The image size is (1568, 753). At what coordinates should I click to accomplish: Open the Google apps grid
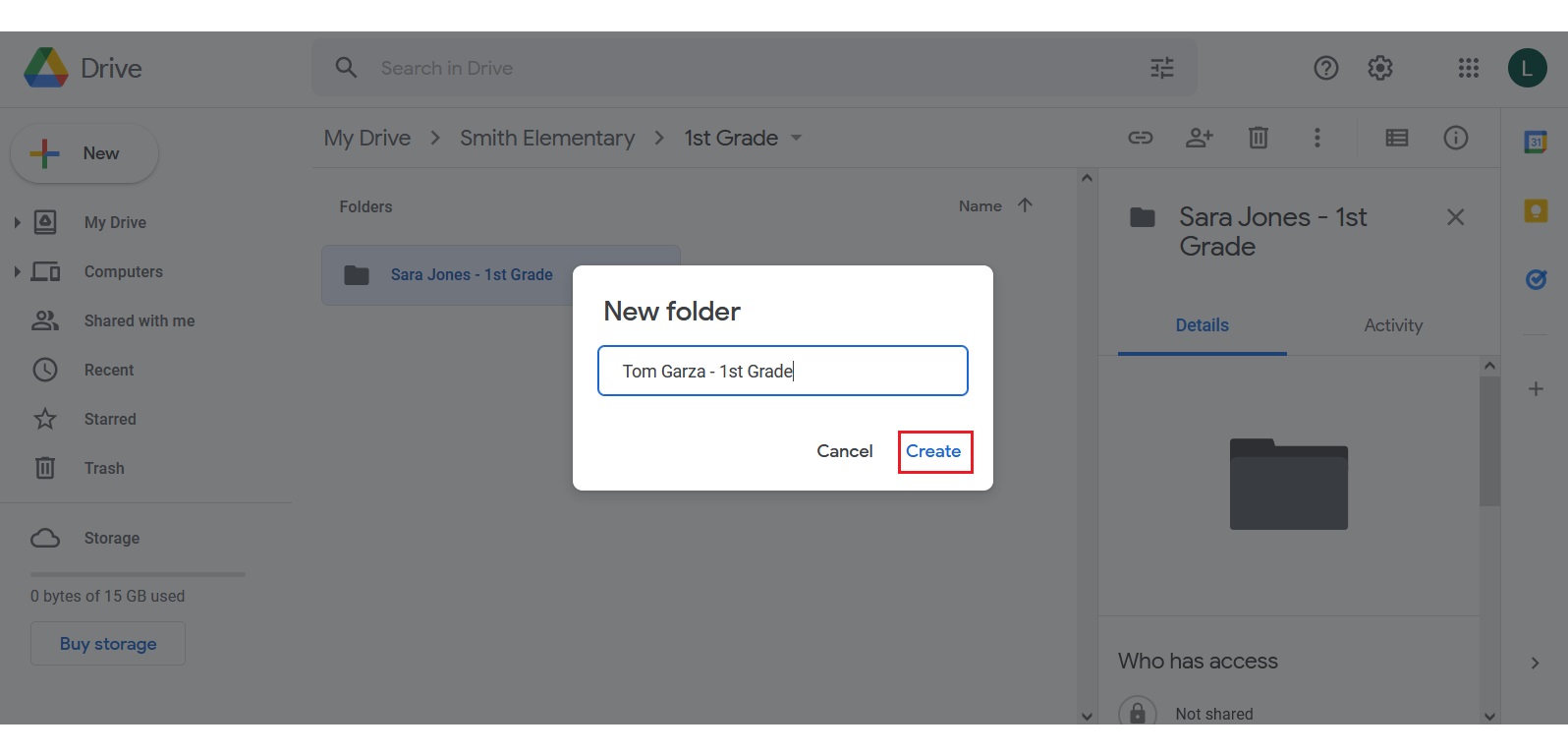point(1469,68)
